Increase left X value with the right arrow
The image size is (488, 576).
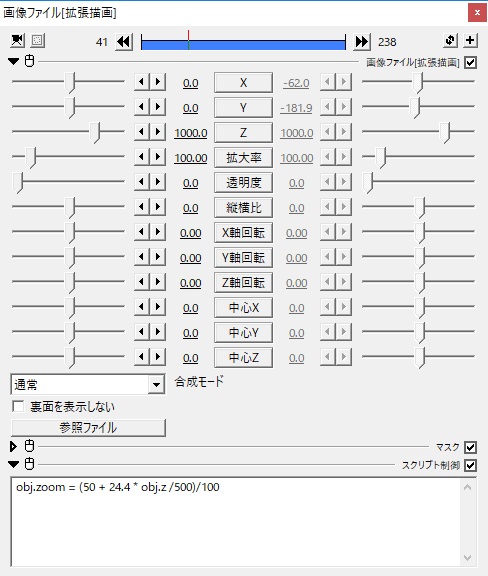[158, 82]
